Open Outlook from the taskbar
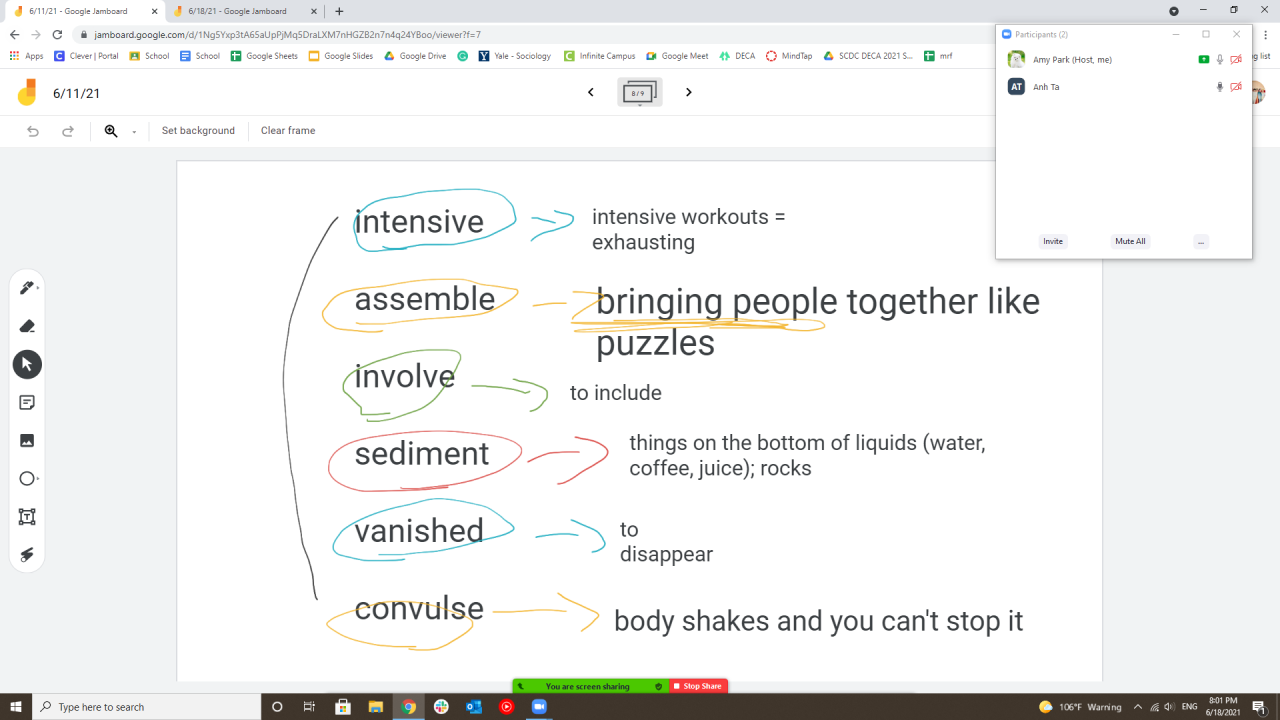This screenshot has height=720, width=1280. click(x=474, y=707)
